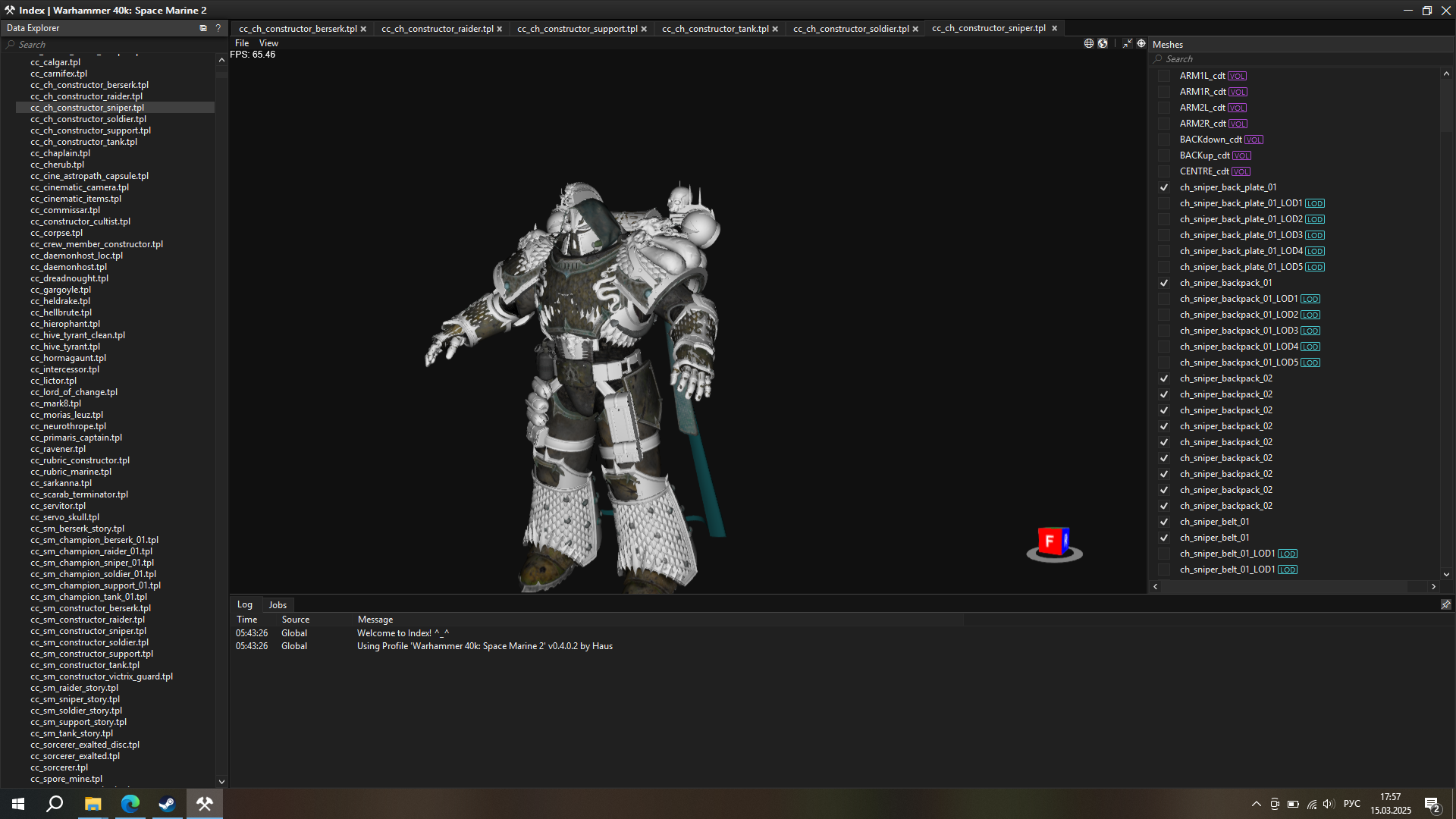Close the cc_ch_constructor_soldier.tpl tab

915,29
